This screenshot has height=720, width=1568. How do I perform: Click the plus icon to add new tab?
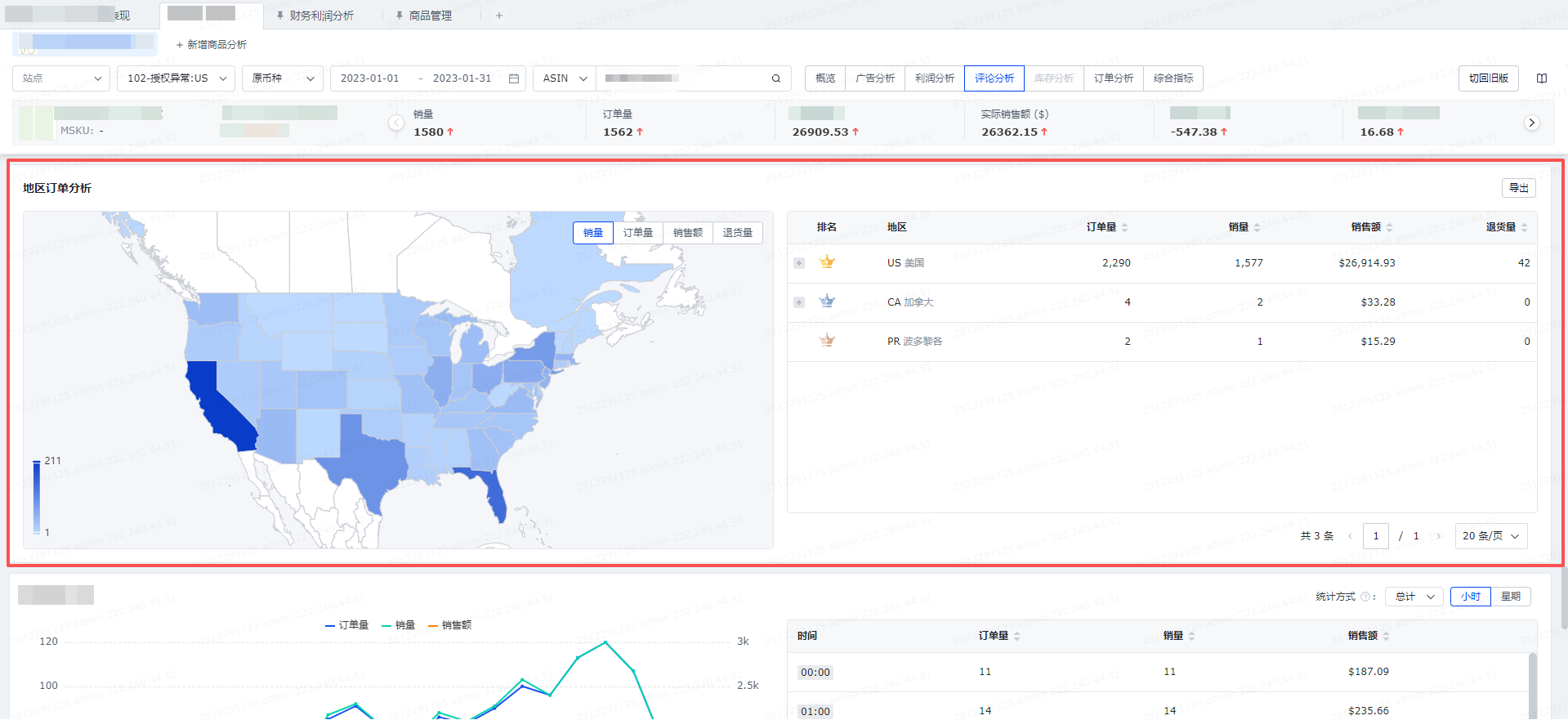(x=499, y=16)
